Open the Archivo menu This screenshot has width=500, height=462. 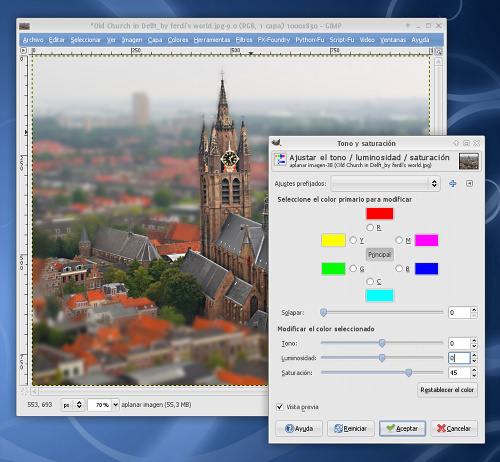tap(33, 40)
